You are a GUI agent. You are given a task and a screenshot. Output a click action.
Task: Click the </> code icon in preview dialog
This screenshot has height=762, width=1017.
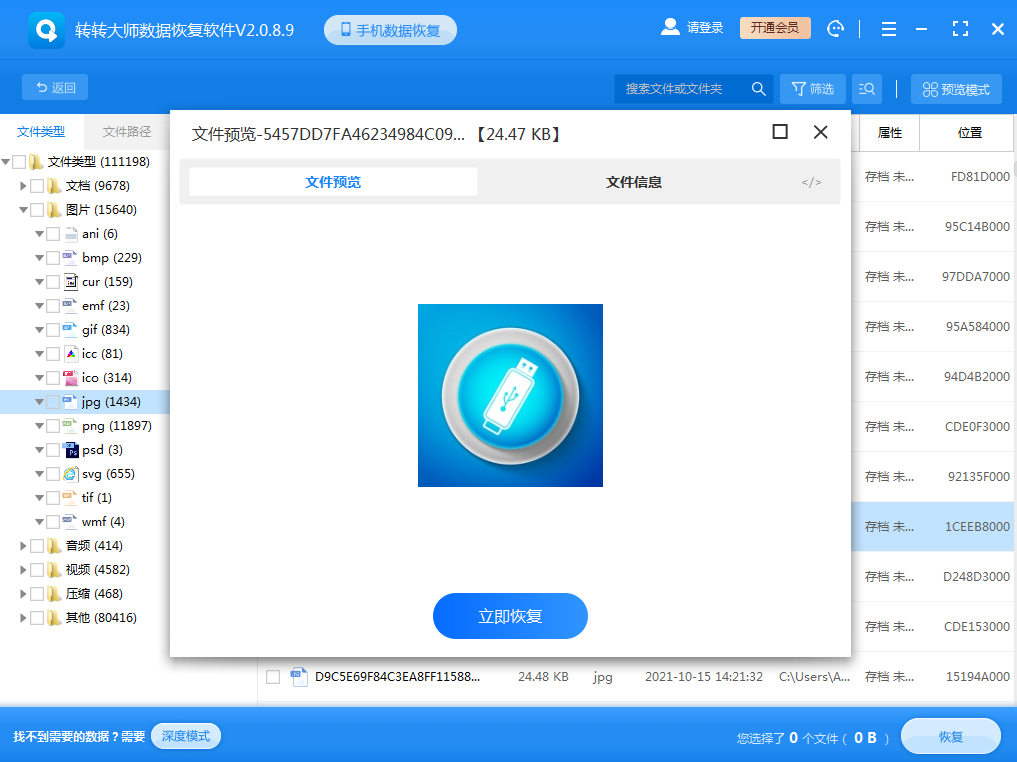pos(810,181)
